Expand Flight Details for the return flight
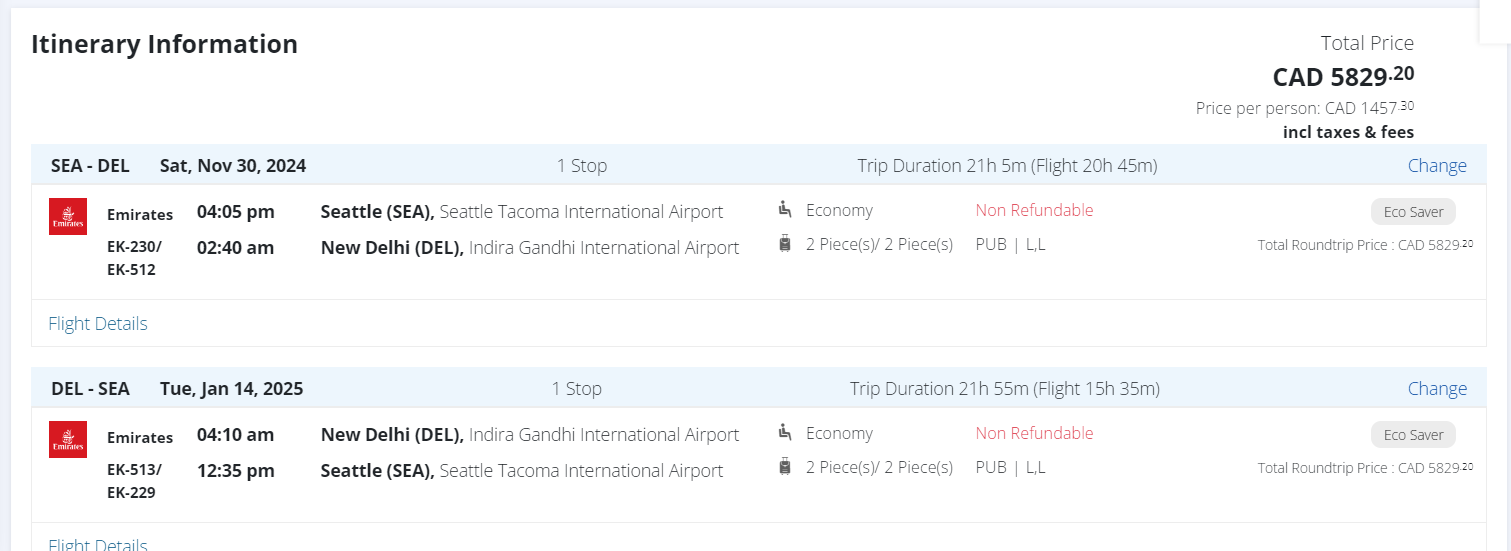Viewport: 1511px width, 551px height. tap(98, 544)
